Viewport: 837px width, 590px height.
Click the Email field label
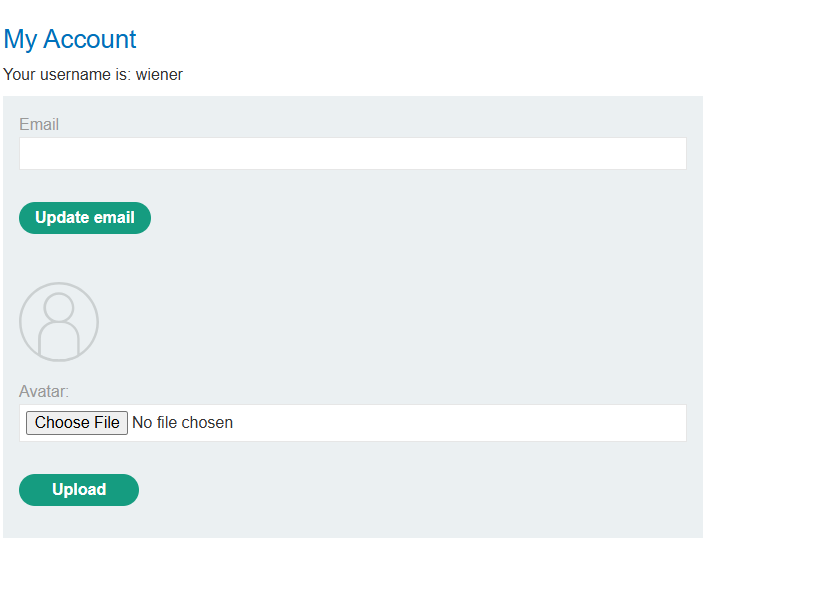pyautogui.click(x=39, y=124)
